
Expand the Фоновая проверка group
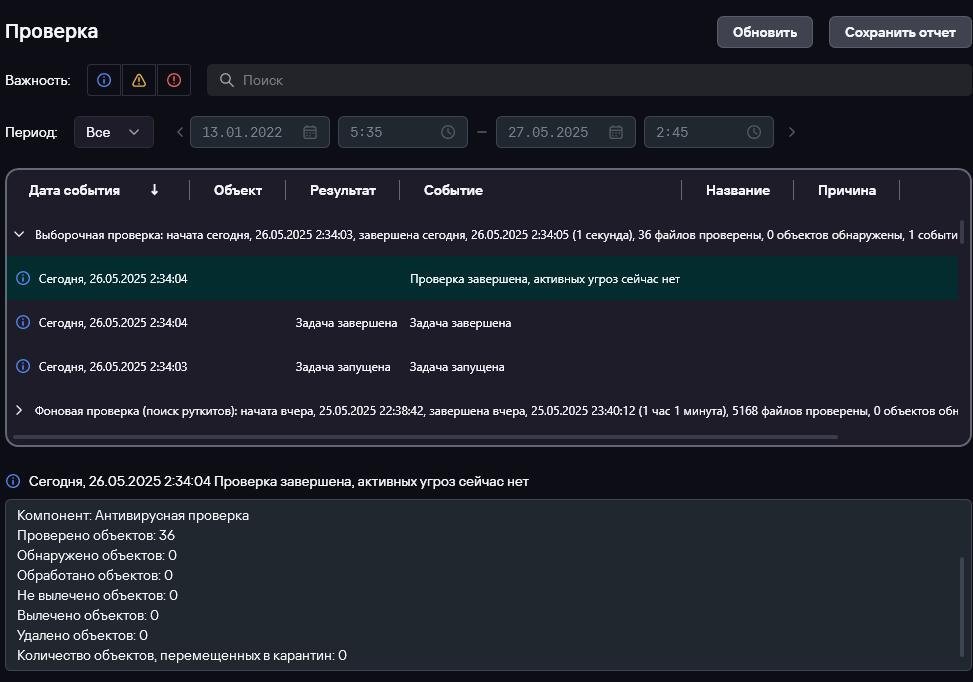pyautogui.click(x=19, y=410)
